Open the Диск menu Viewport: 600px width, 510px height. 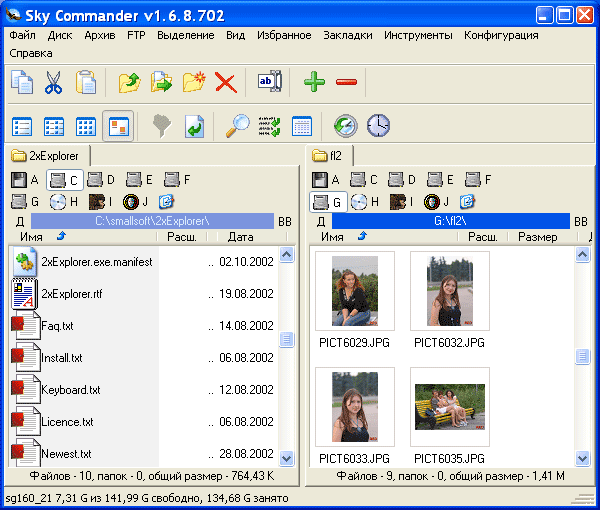(x=60, y=36)
